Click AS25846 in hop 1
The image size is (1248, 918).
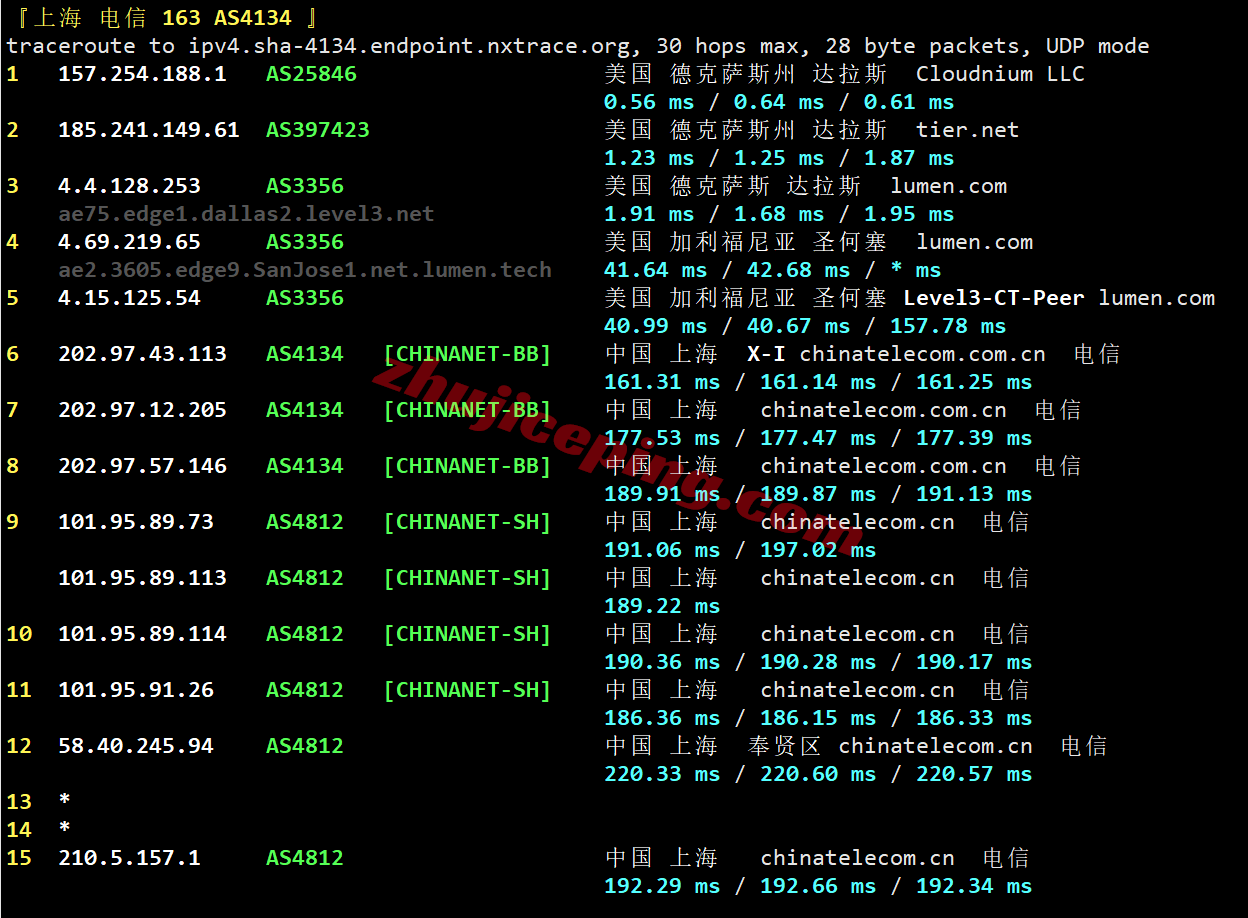[x=311, y=74]
